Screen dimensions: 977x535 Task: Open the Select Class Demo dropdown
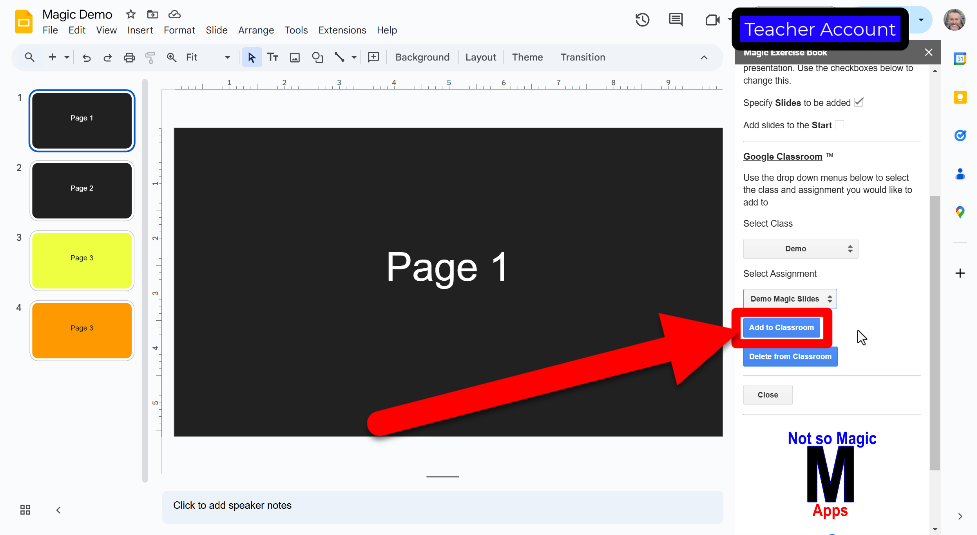801,249
